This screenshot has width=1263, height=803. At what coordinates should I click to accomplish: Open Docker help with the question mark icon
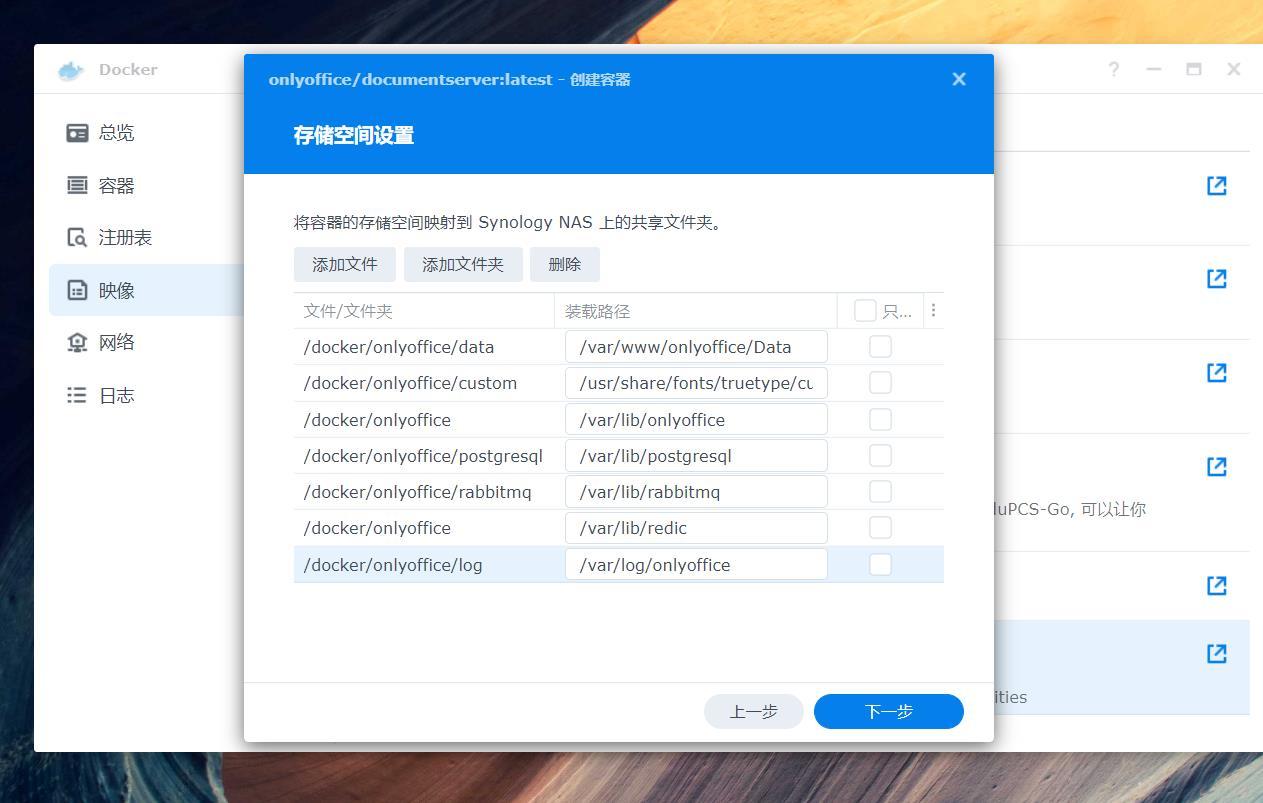tap(1113, 69)
